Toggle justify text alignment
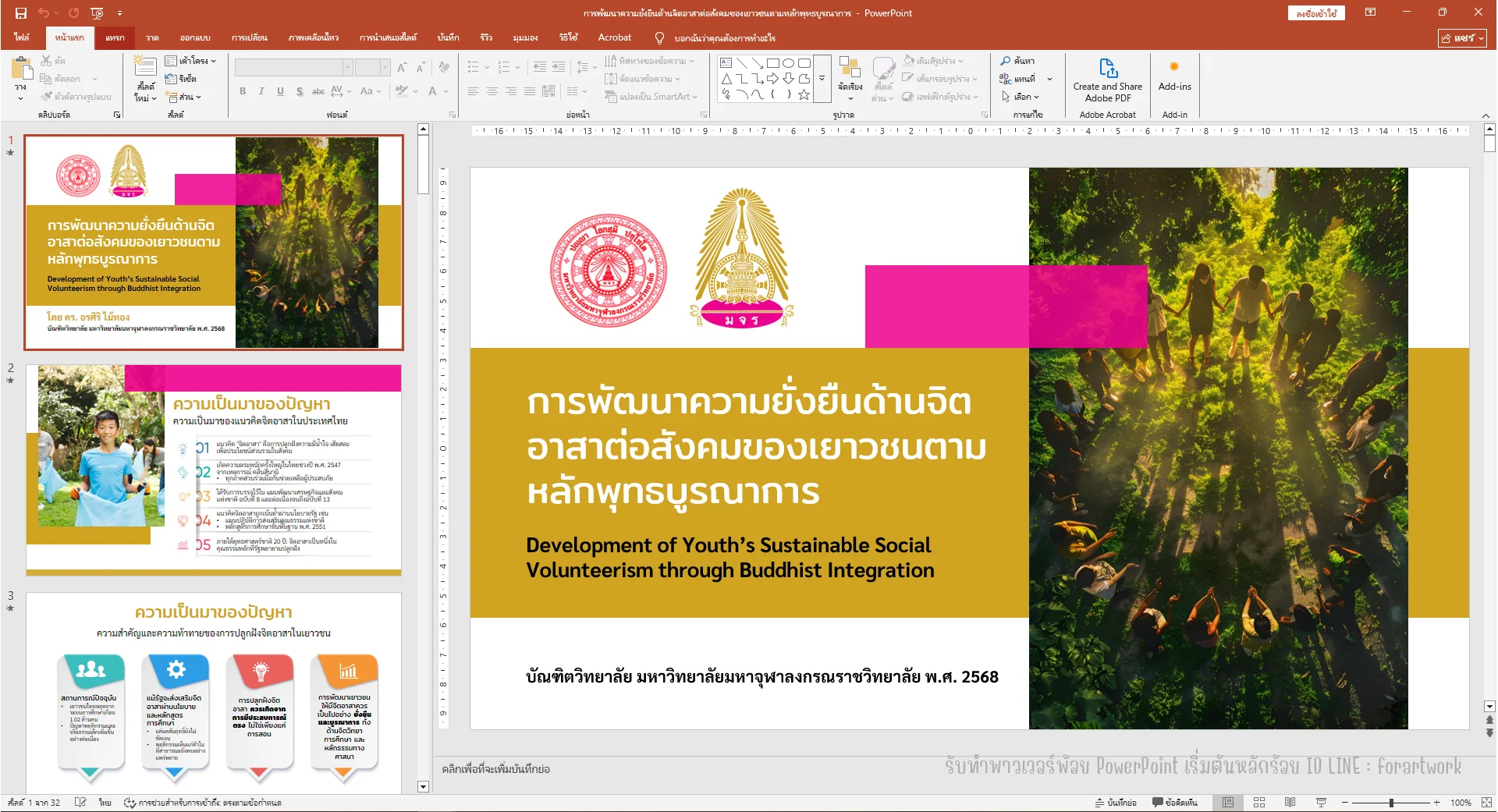The width and height of the screenshot is (1498, 812). pyautogui.click(x=530, y=91)
